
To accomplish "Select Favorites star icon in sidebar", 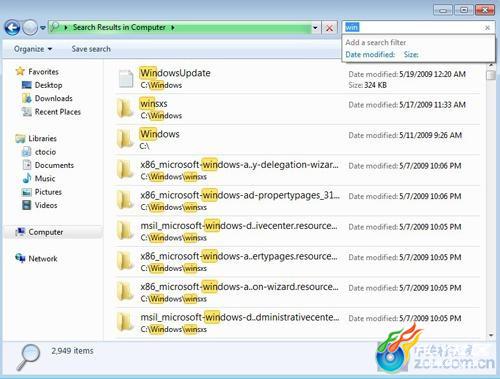I will (x=20, y=71).
